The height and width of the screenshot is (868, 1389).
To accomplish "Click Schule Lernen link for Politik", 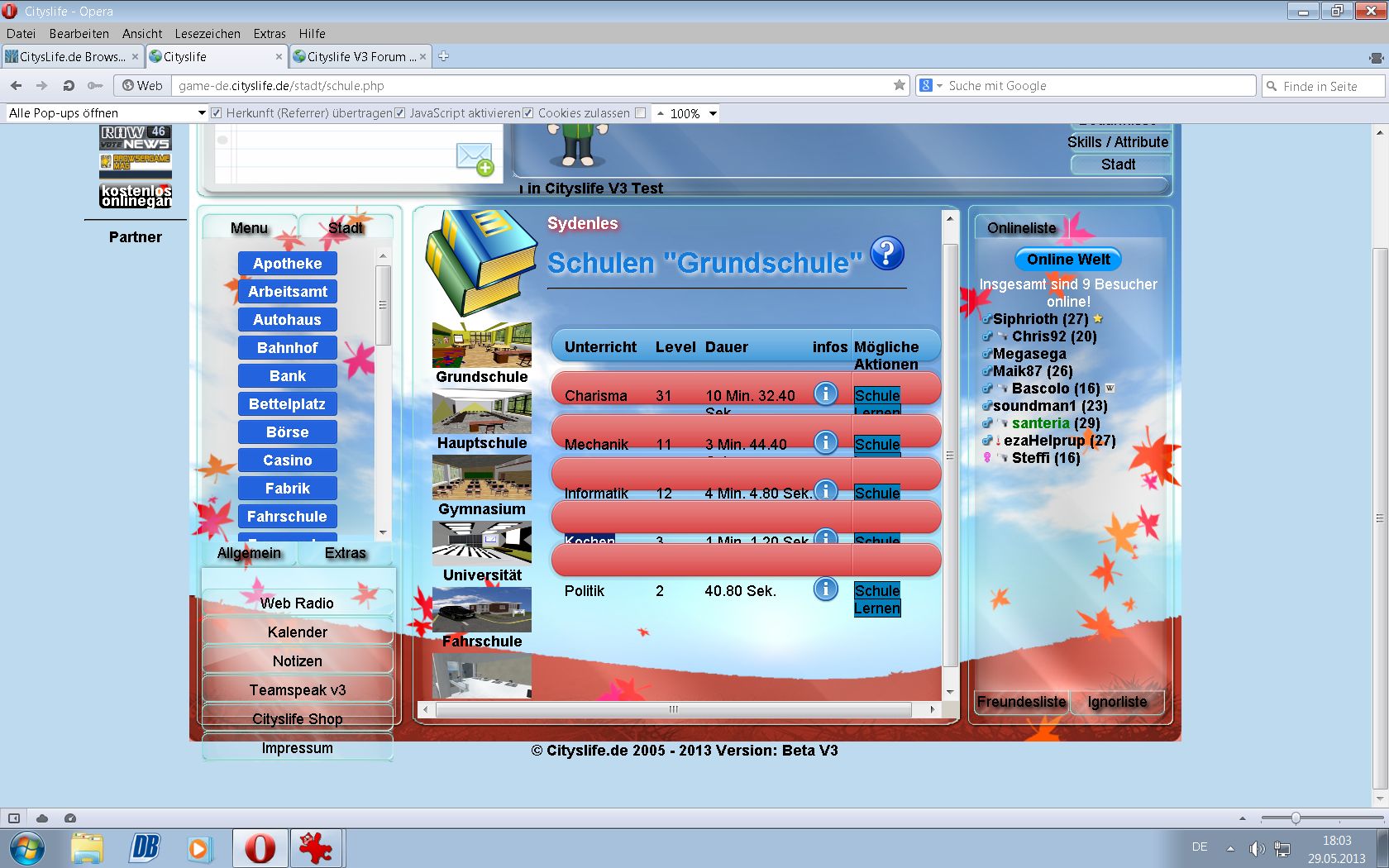I will [876, 599].
